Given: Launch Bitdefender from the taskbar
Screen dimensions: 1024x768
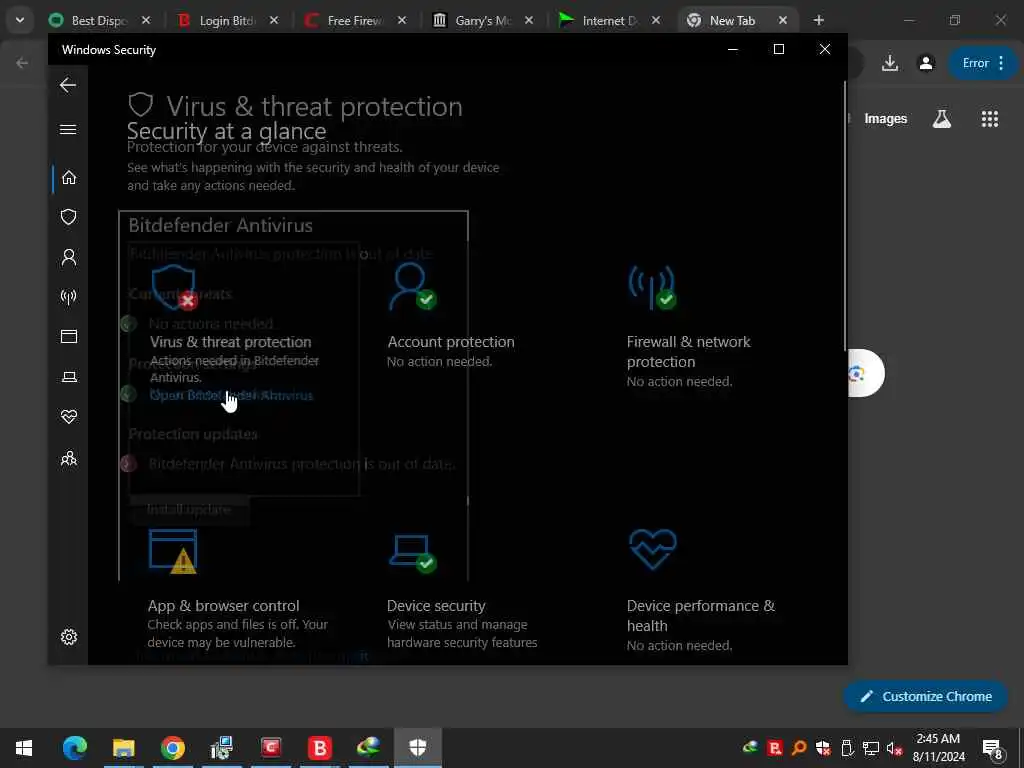Looking at the screenshot, I should (319, 748).
